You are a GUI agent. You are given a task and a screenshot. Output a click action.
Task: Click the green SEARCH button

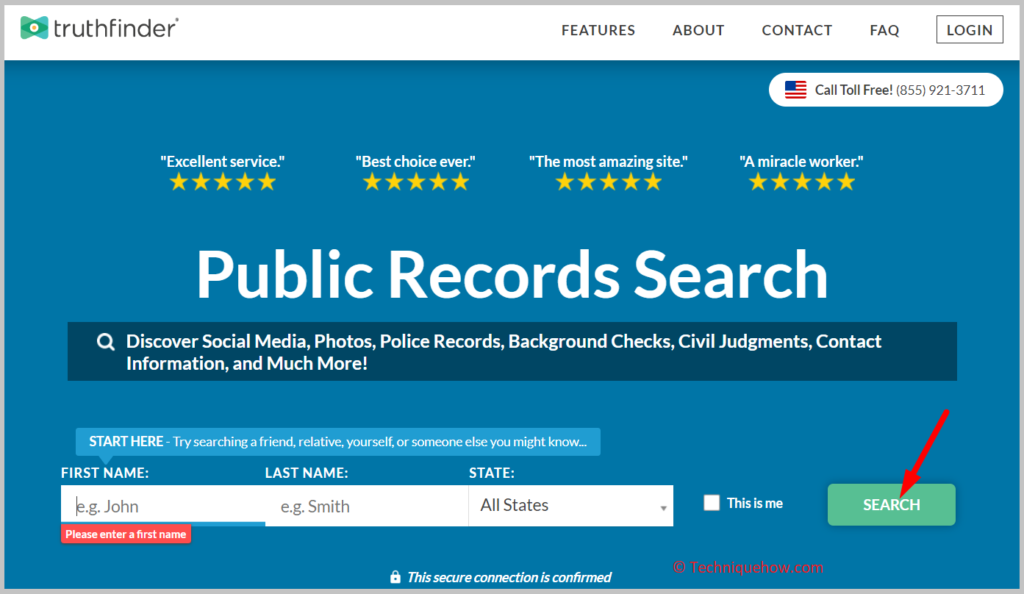tap(891, 505)
